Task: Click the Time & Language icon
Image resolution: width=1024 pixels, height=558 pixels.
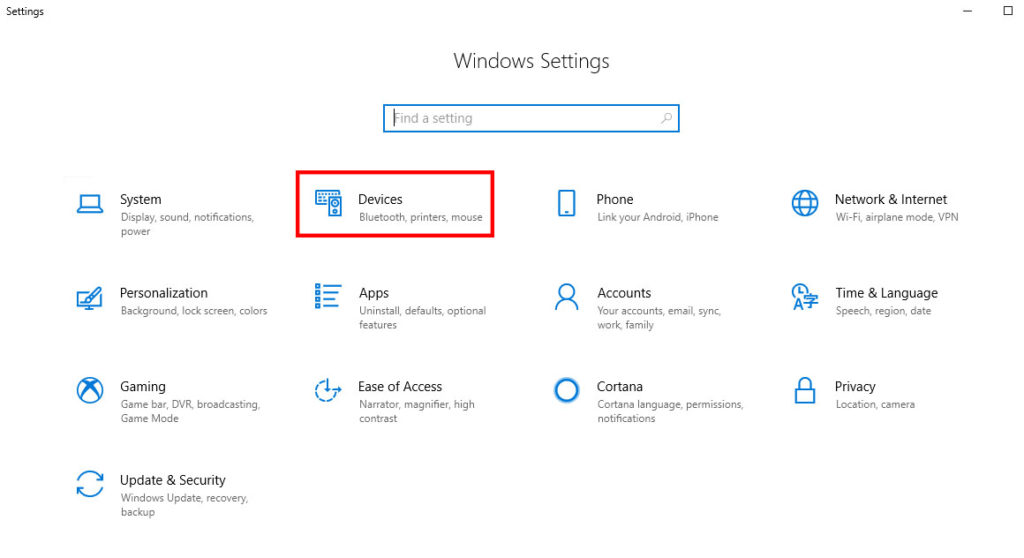Action: 805,297
